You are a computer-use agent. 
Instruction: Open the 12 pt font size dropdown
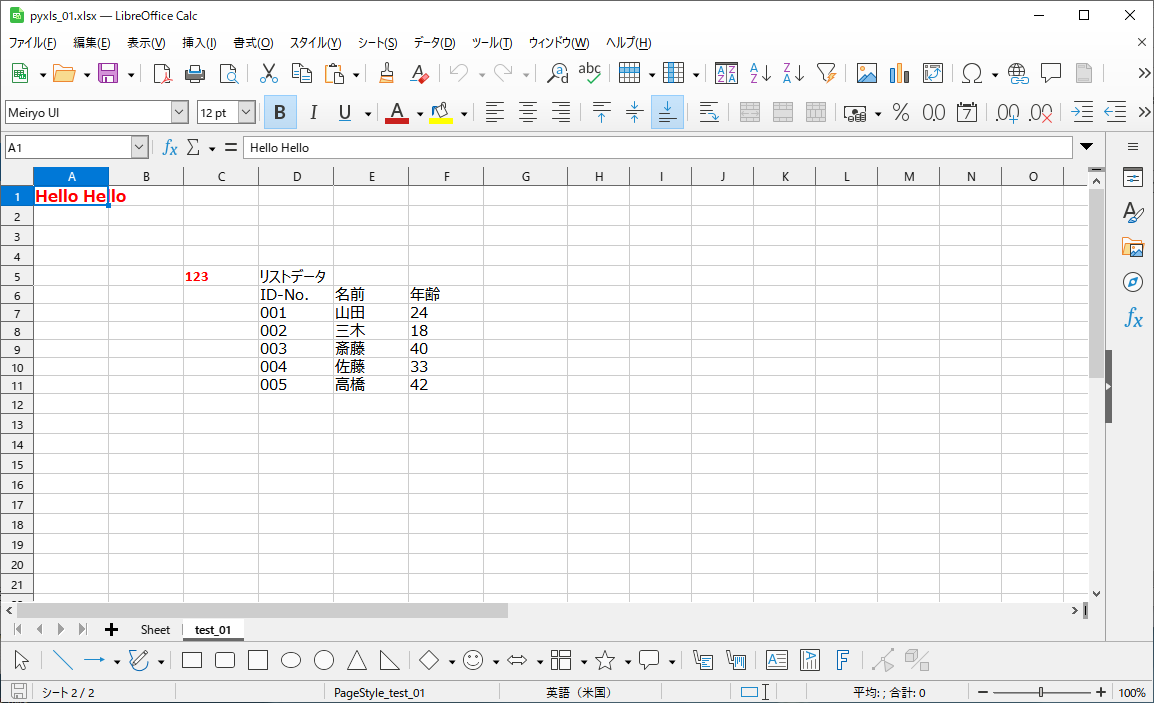pos(247,113)
